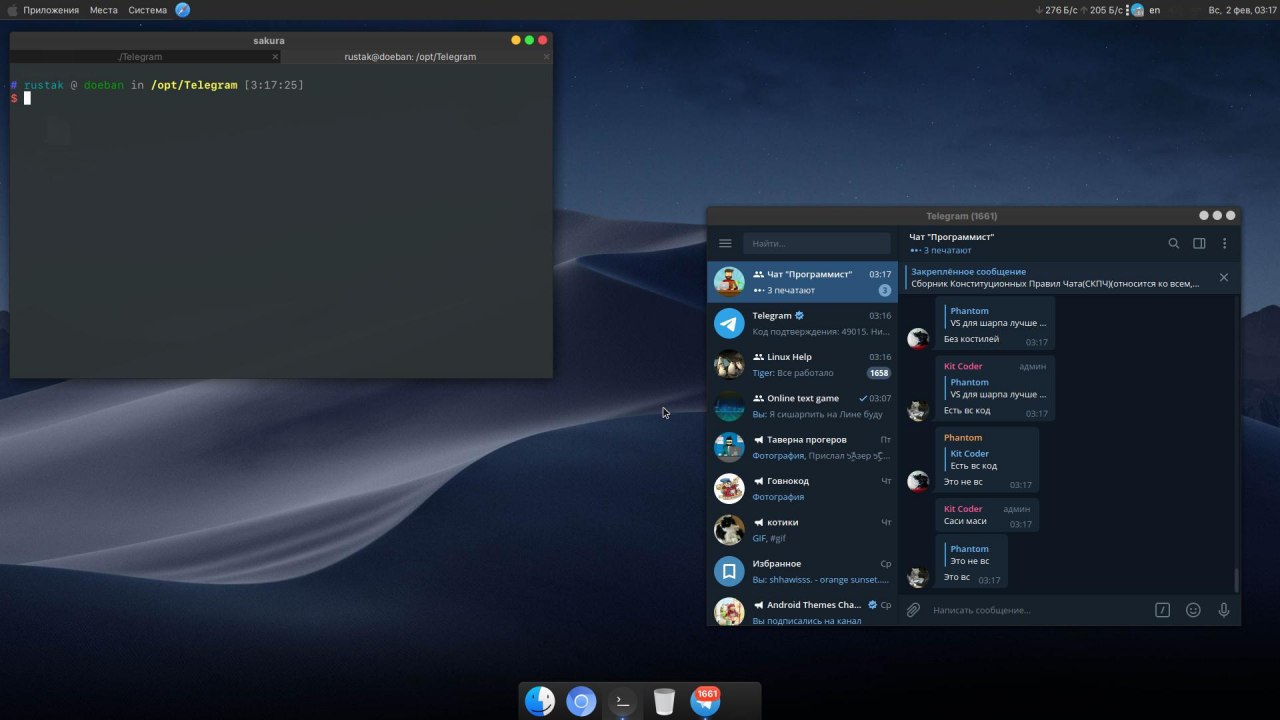
Task: Open the Говнокод channel
Action: click(802, 489)
